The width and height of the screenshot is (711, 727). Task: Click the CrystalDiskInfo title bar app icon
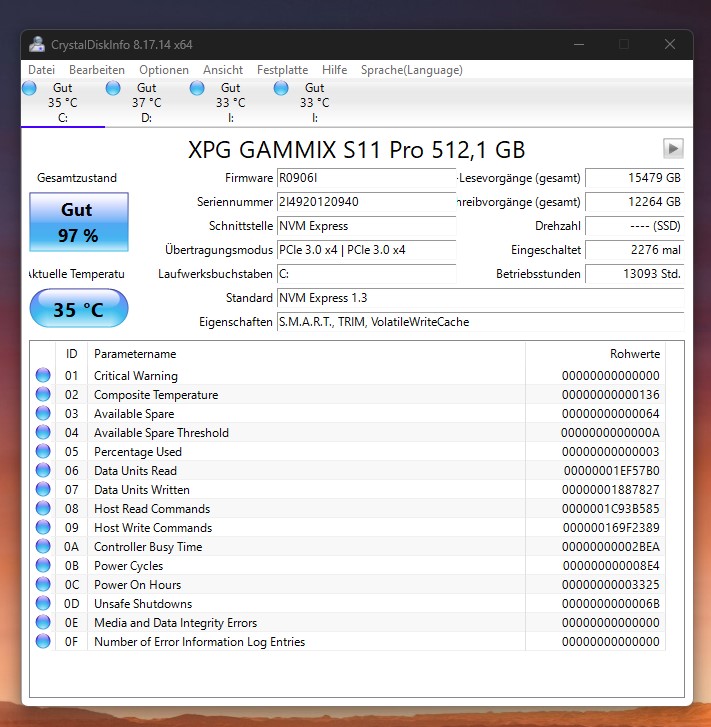pos(37,45)
